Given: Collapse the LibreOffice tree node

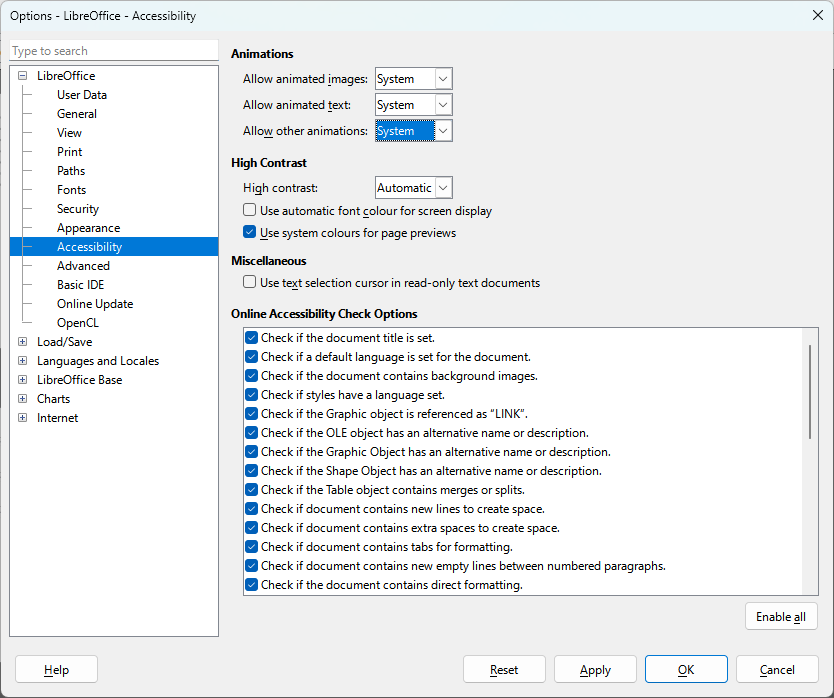Looking at the screenshot, I should coord(22,76).
